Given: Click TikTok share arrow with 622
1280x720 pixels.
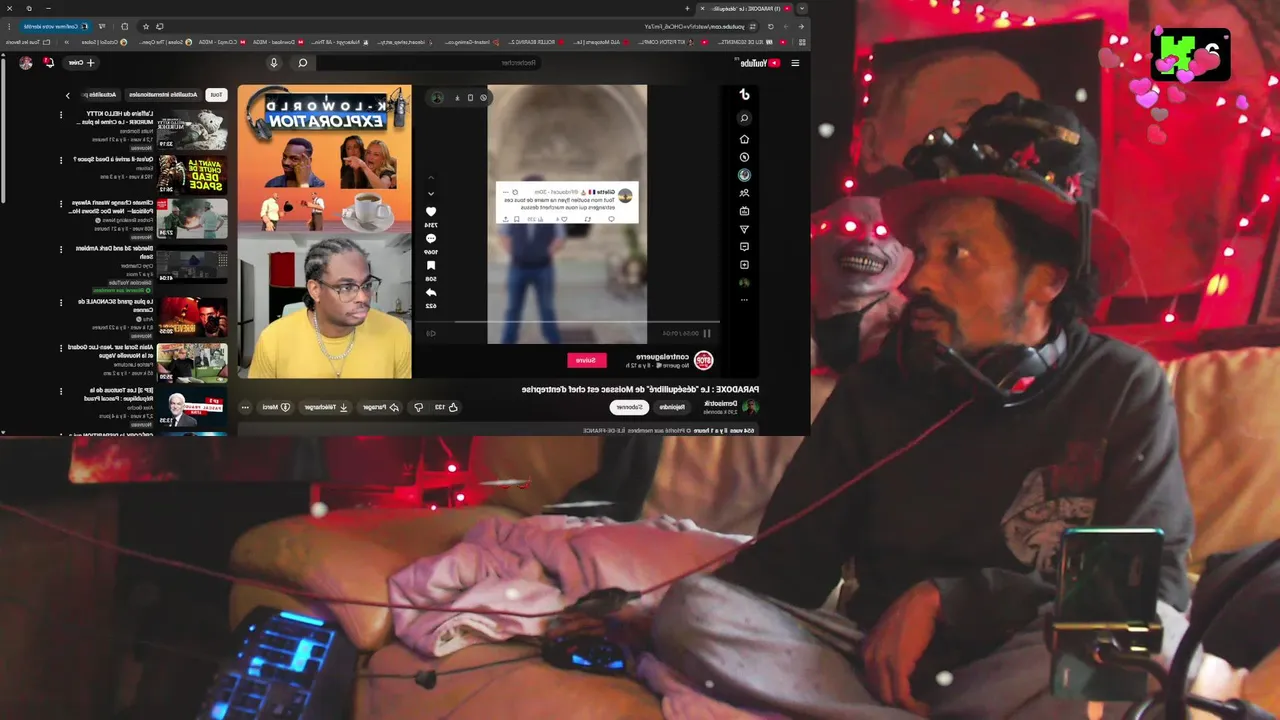Looking at the screenshot, I should tap(431, 293).
